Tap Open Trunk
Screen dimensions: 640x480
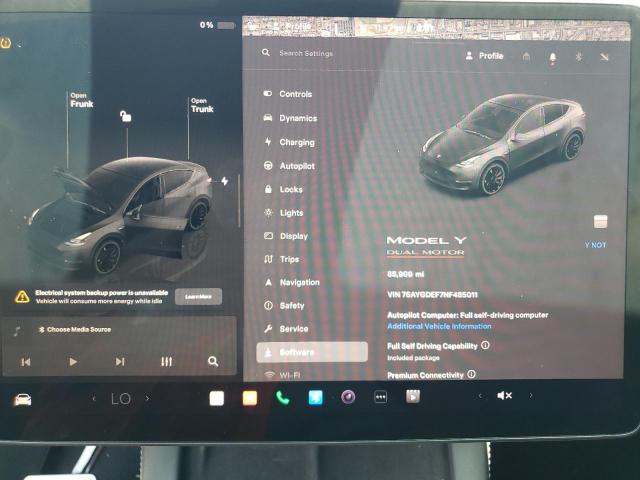pyautogui.click(x=202, y=105)
